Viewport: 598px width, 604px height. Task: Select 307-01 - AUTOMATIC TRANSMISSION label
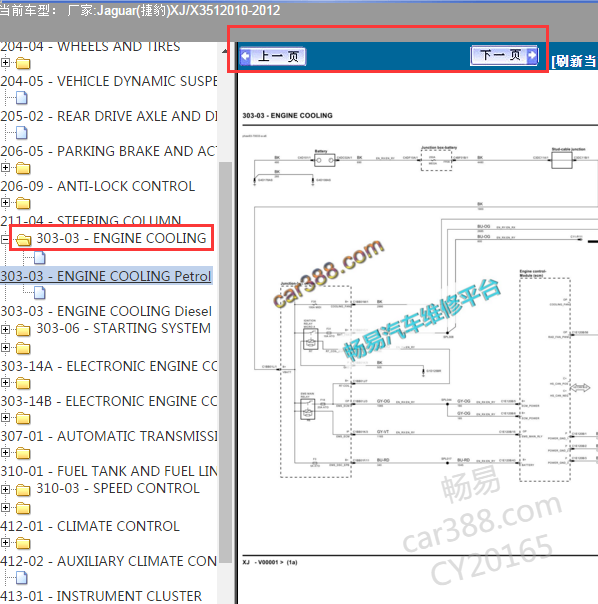pyautogui.click(x=109, y=436)
